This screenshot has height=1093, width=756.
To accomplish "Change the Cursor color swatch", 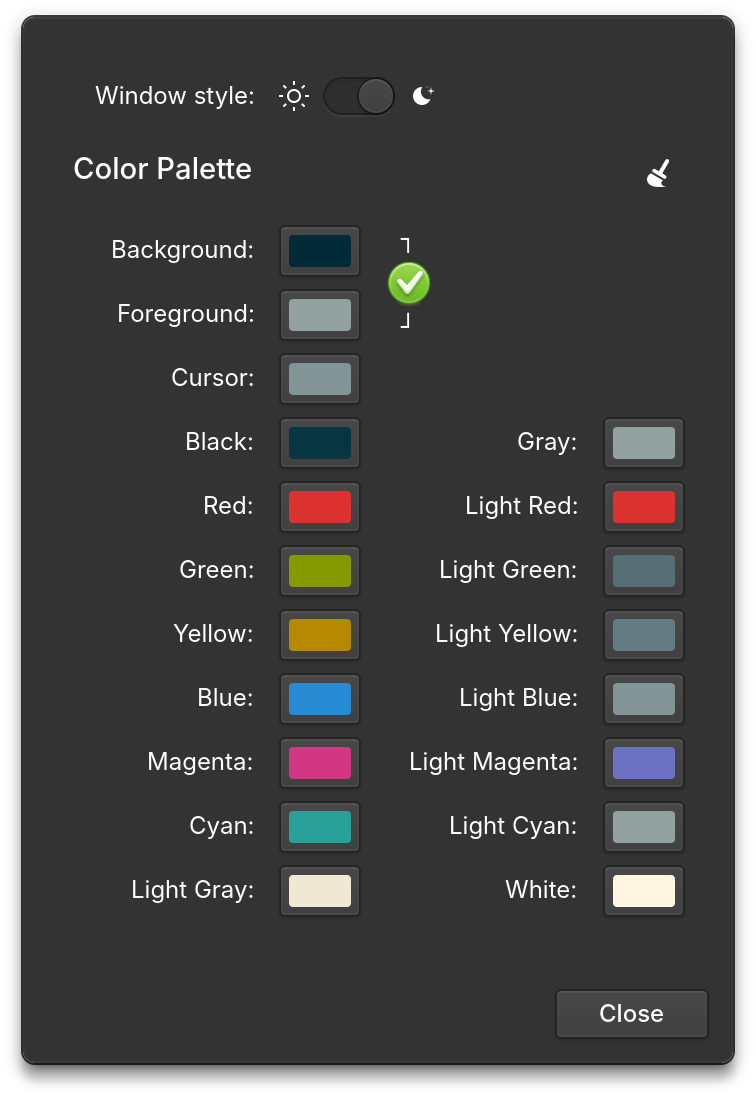I will 320,379.
